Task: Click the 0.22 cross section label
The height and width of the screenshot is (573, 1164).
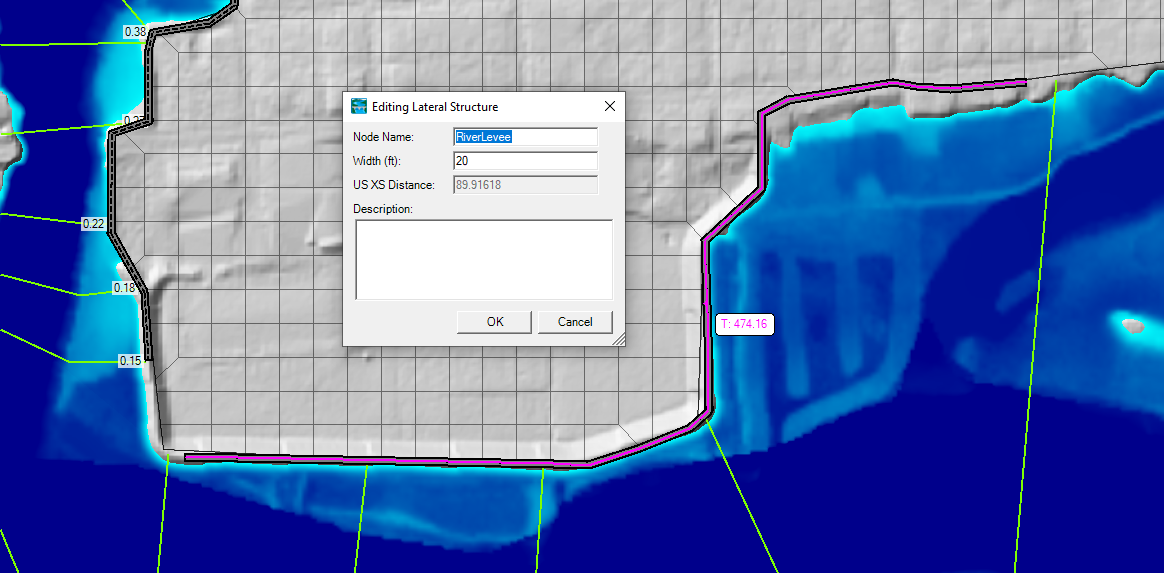Action: click(94, 223)
